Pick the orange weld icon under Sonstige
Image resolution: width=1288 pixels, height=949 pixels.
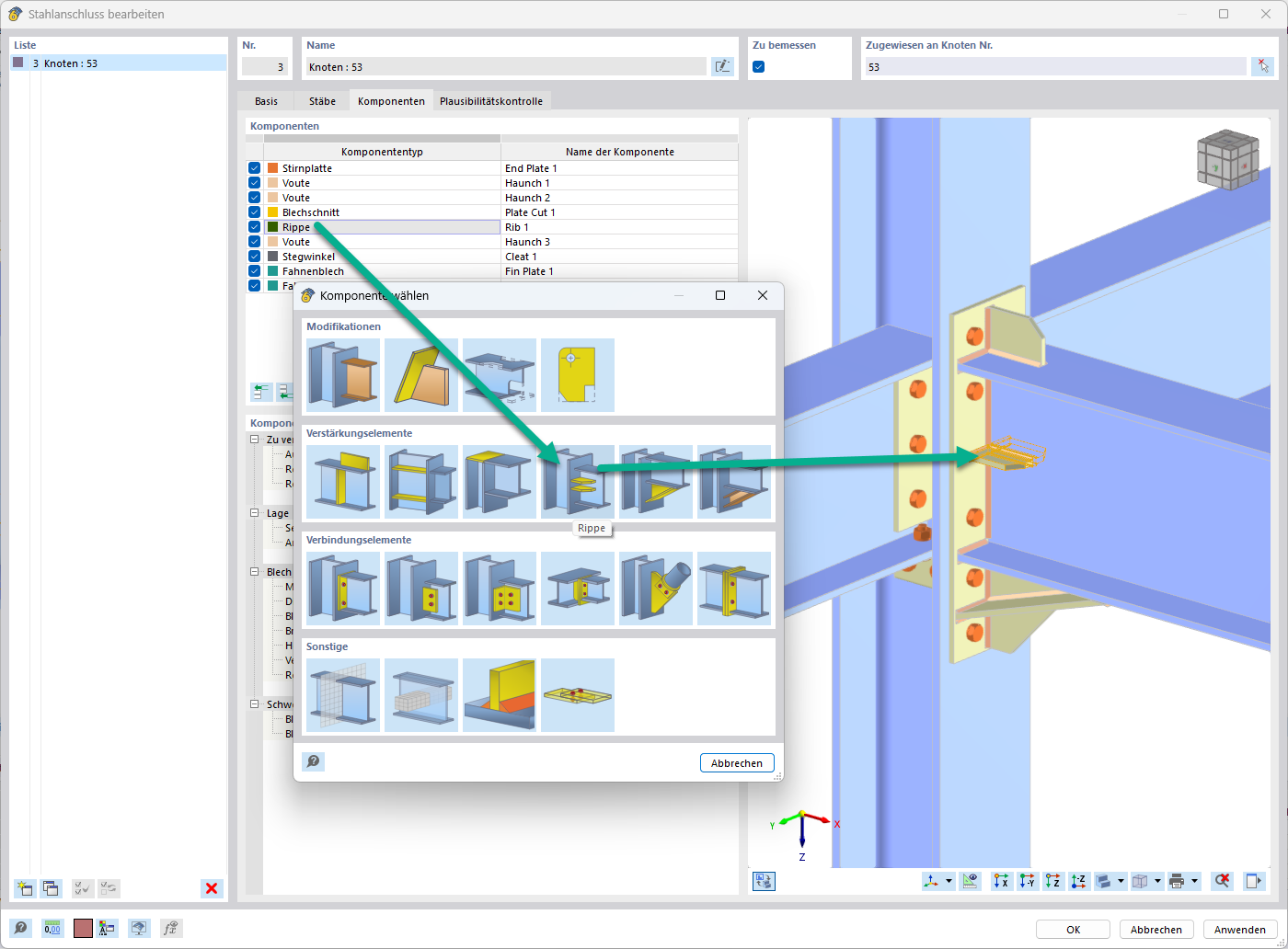(x=500, y=695)
